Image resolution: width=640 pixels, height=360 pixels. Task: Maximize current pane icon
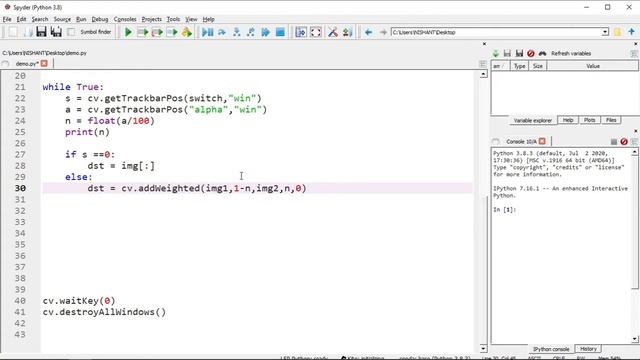pos(301,32)
